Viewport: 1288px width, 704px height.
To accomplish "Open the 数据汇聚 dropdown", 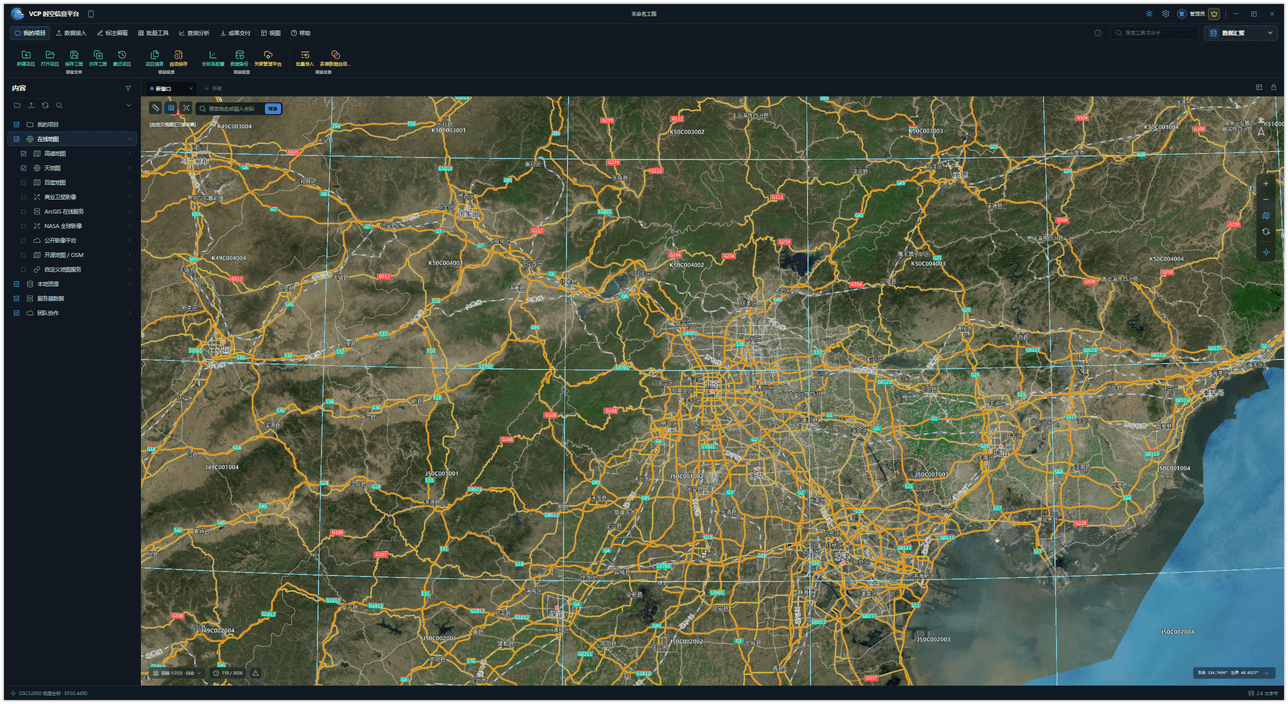I will [1241, 33].
